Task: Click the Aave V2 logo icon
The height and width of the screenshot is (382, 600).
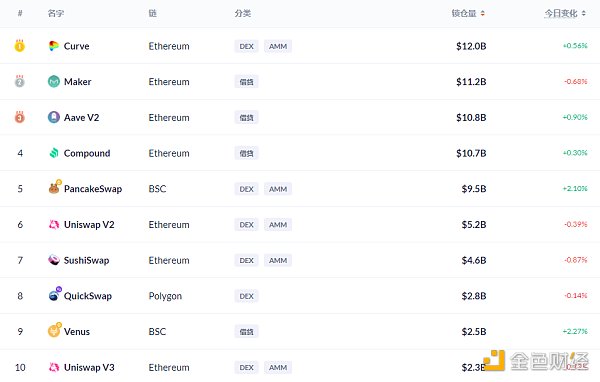Action: click(x=54, y=117)
